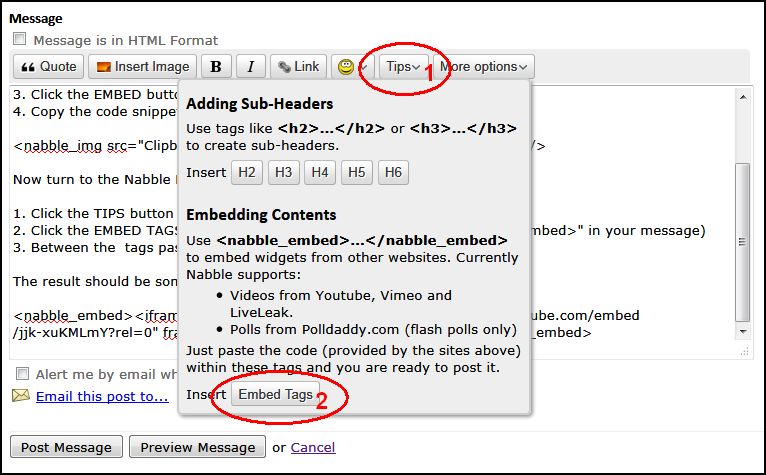
Task: Check the Alert me by email box
Action: tap(21, 373)
